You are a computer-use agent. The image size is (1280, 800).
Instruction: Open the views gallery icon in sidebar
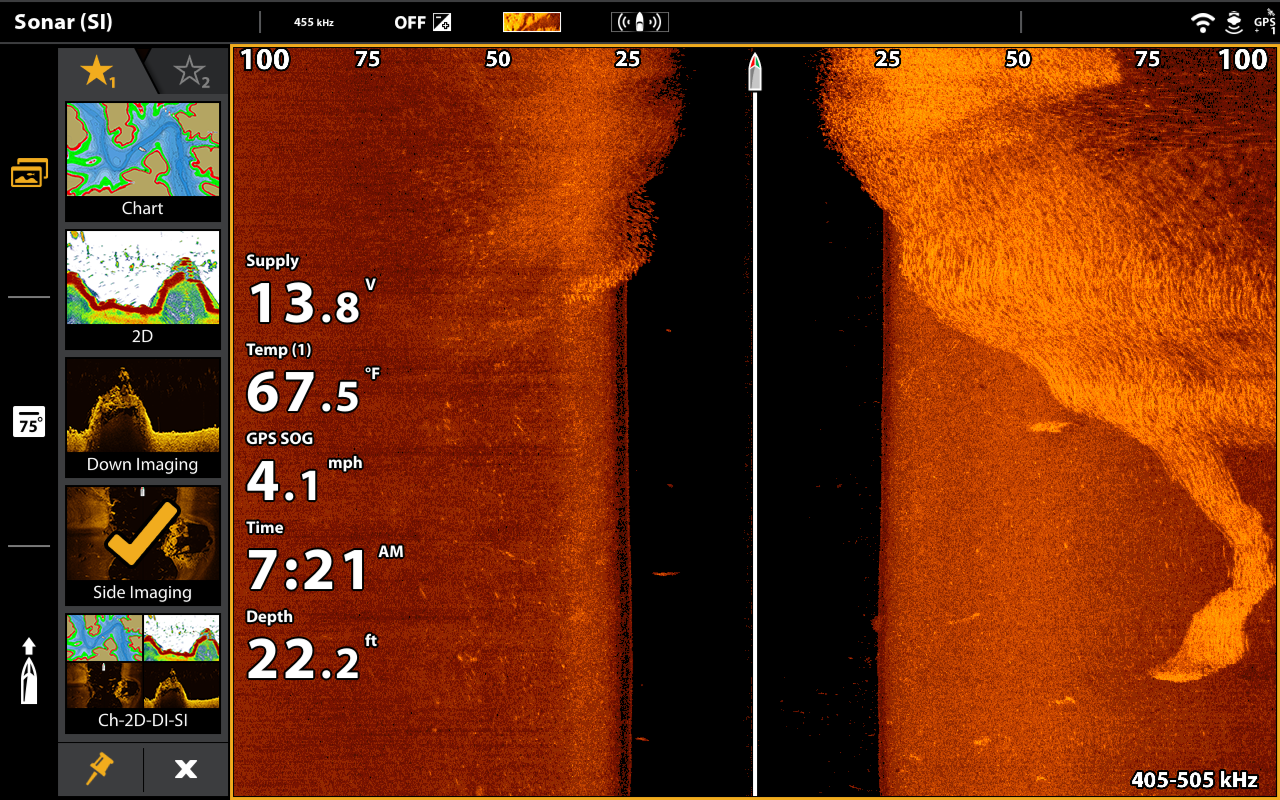[x=29, y=173]
